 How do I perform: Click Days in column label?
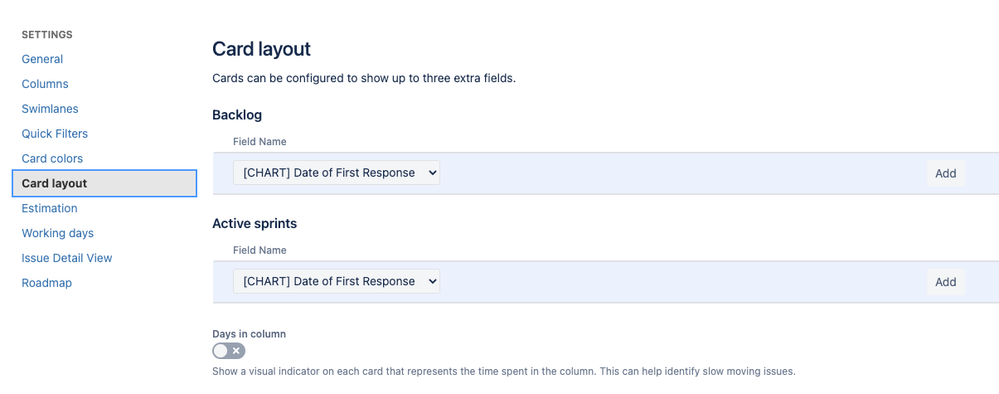249,333
